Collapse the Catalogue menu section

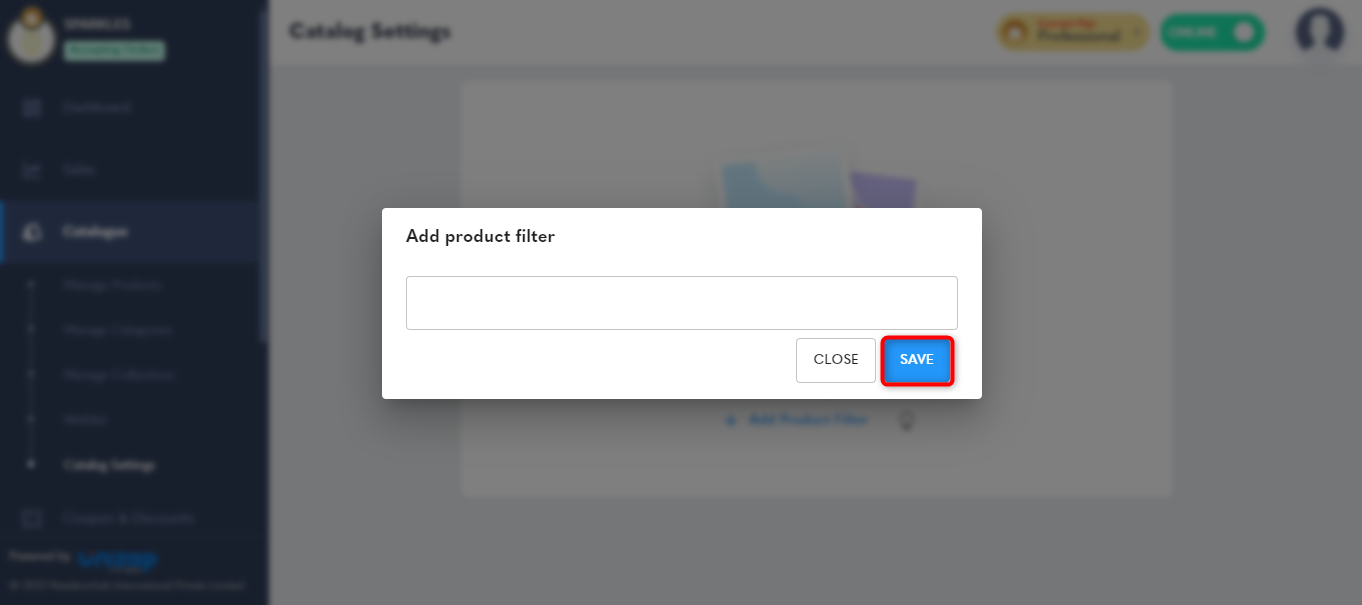135,232
